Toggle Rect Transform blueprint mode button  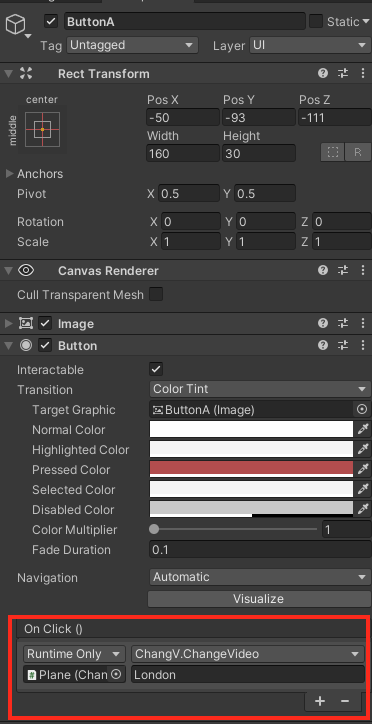click(333, 152)
